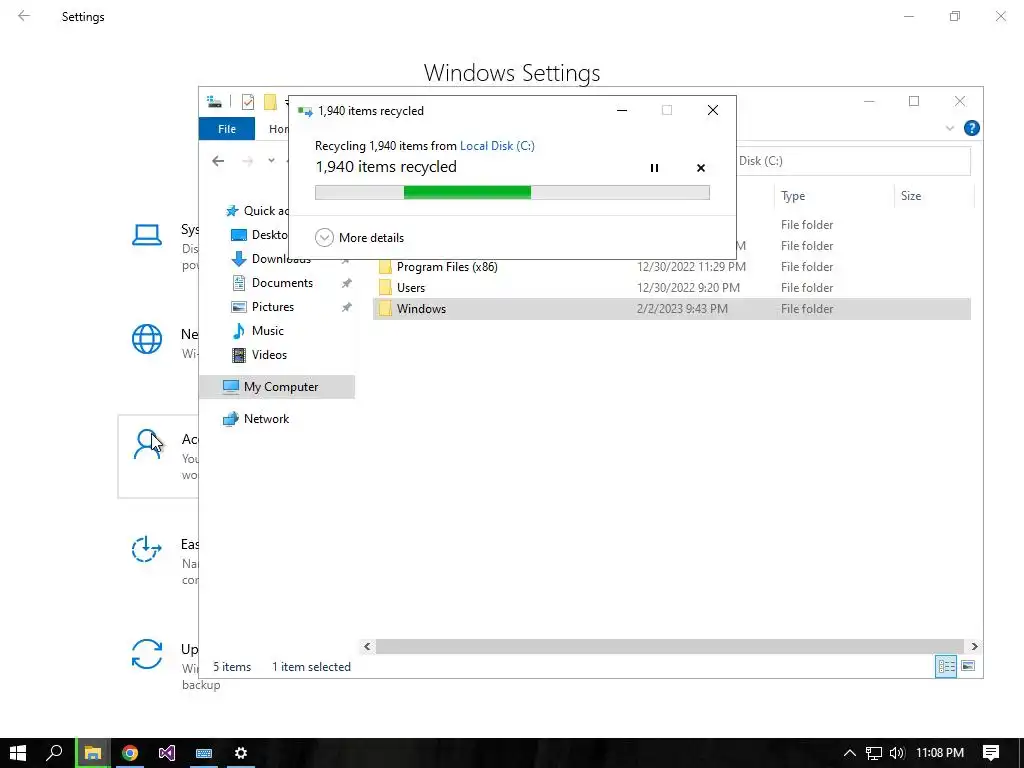Screen dimensions: 1024x768
Task: Open Pictures in the navigation pane
Action: [263, 307]
